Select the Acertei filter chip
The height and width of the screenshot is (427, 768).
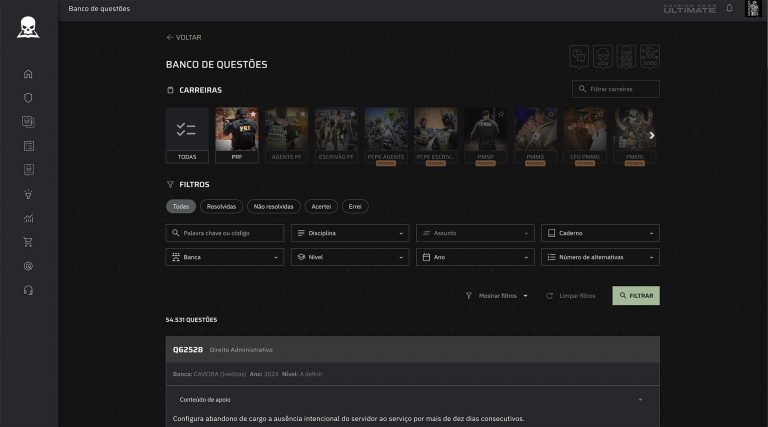[x=321, y=206]
